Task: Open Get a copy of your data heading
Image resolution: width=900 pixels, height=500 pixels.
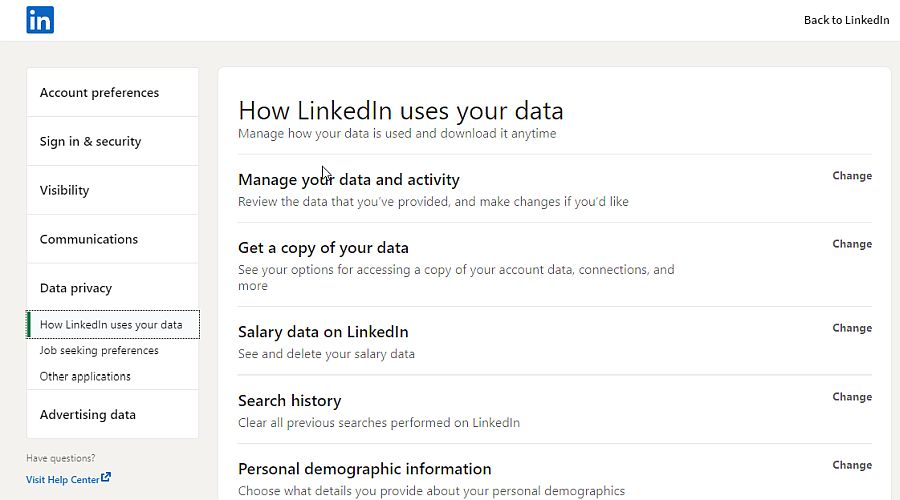Action: (x=323, y=248)
